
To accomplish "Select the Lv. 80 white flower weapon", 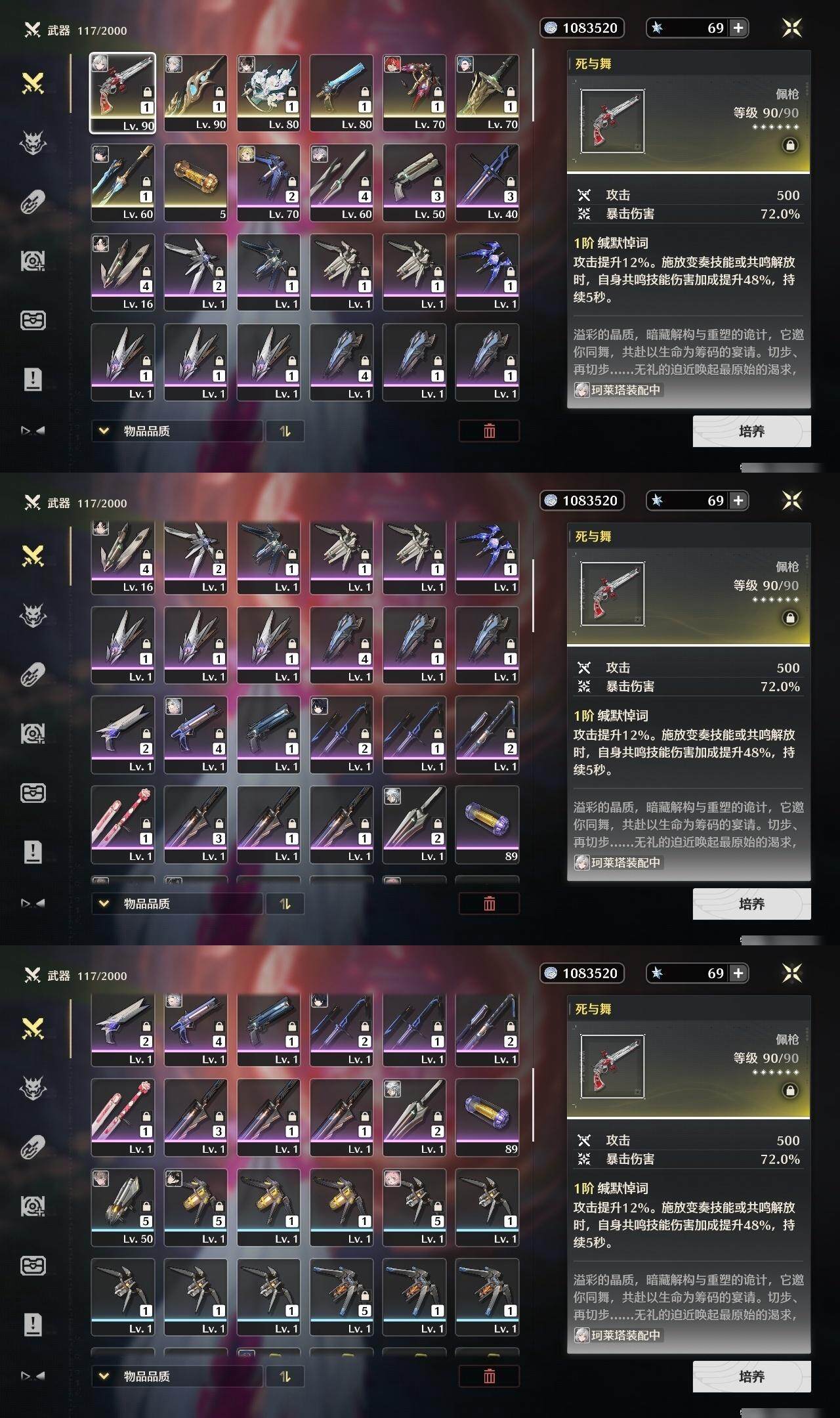I will click(268, 93).
